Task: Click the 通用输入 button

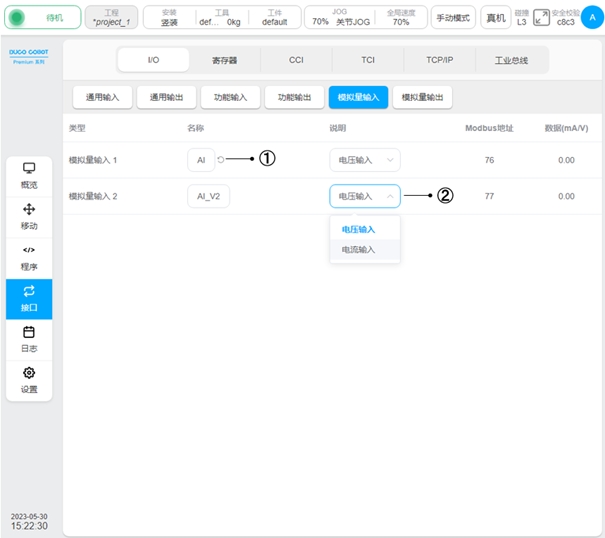Action: [x=103, y=97]
